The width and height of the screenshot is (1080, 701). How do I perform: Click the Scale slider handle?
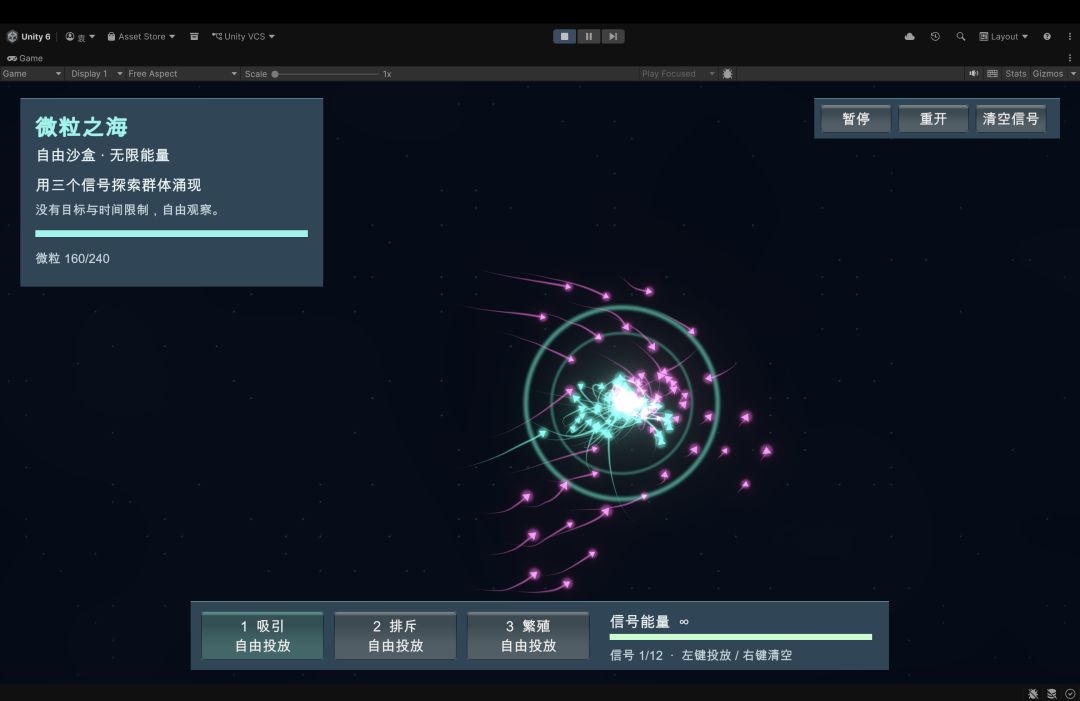click(x=275, y=74)
